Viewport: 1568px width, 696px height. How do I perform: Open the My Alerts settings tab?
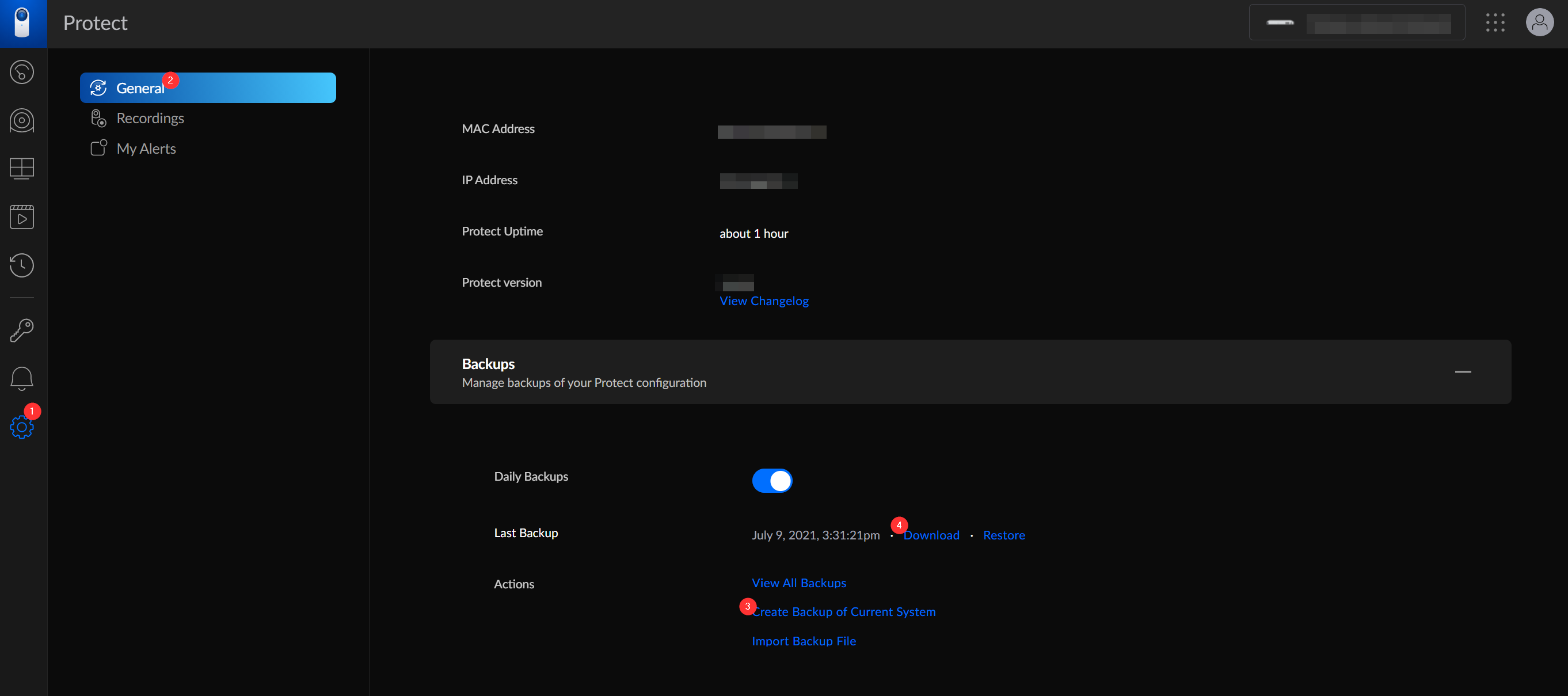pos(146,149)
